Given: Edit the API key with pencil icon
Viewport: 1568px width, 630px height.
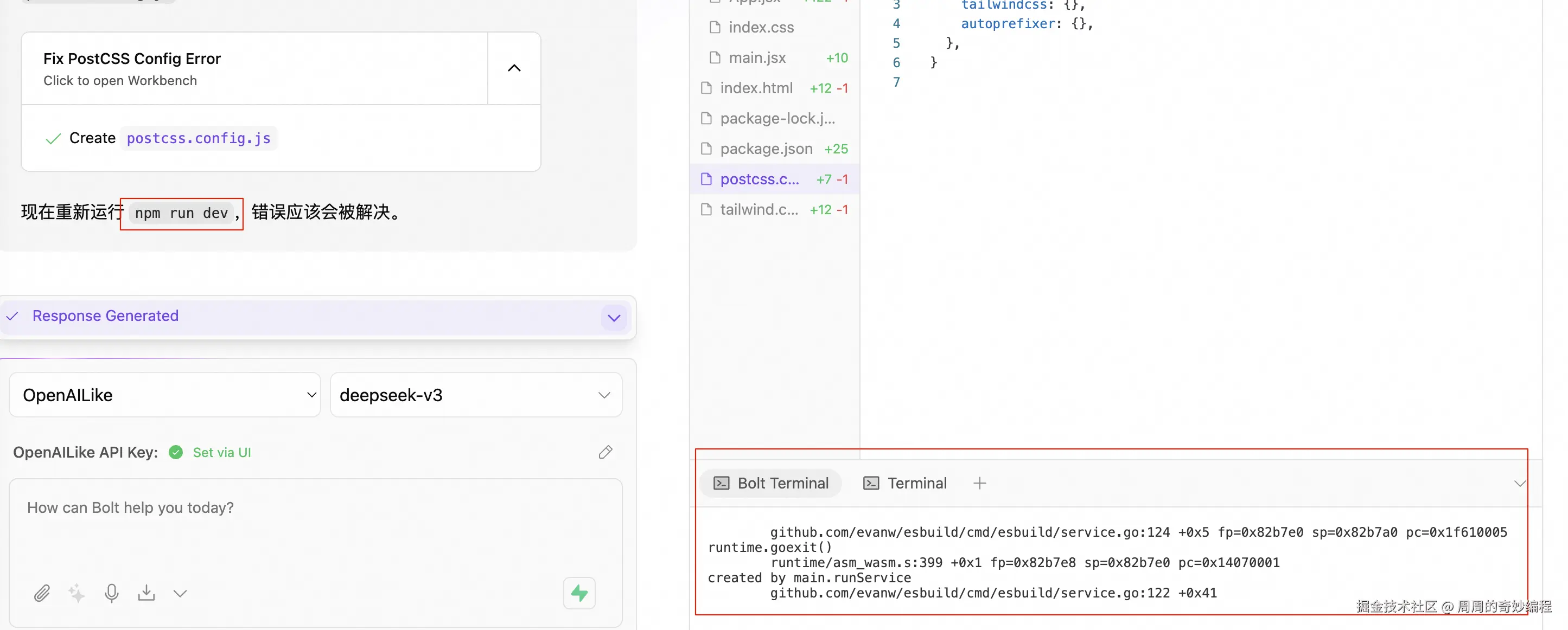Looking at the screenshot, I should click(x=605, y=452).
